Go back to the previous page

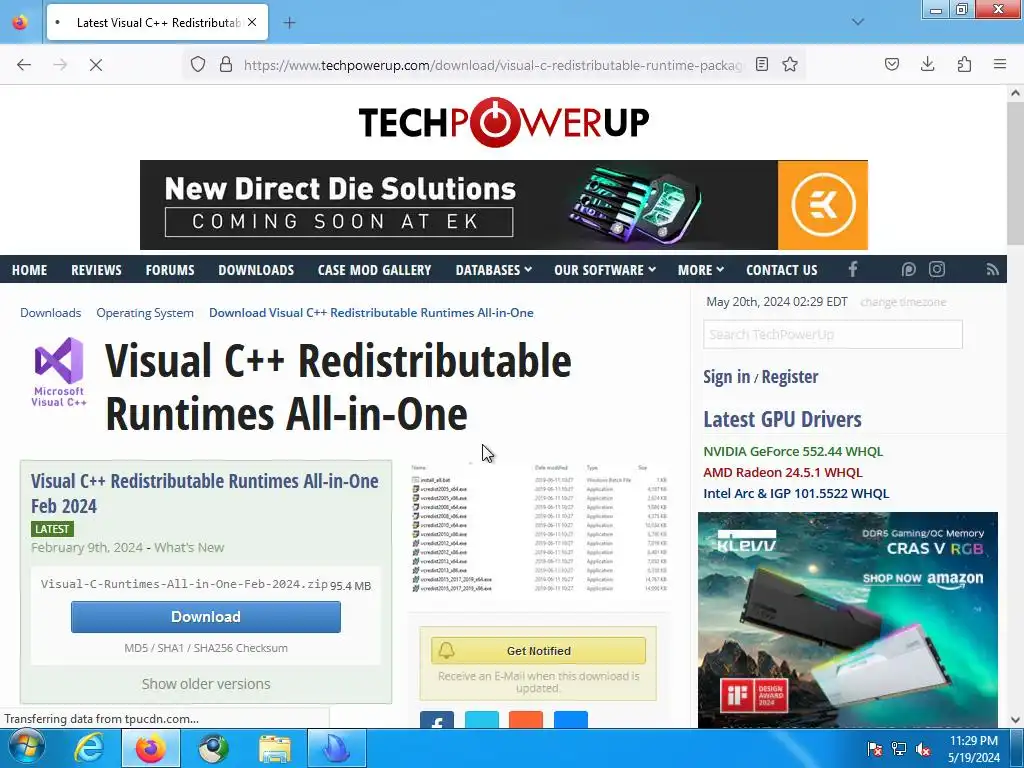click(x=24, y=65)
